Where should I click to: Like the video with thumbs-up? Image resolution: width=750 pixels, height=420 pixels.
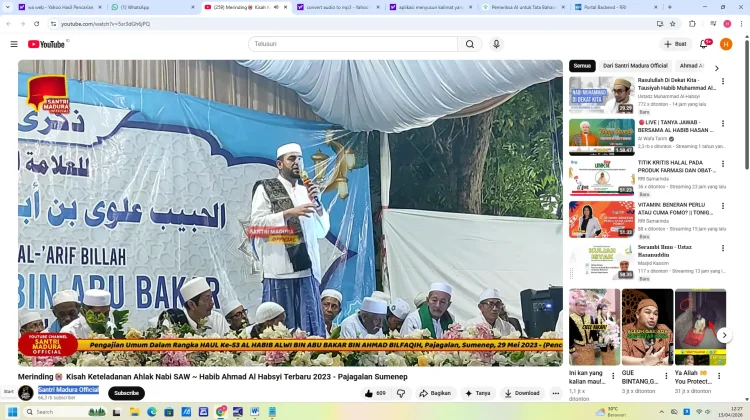pyautogui.click(x=375, y=393)
